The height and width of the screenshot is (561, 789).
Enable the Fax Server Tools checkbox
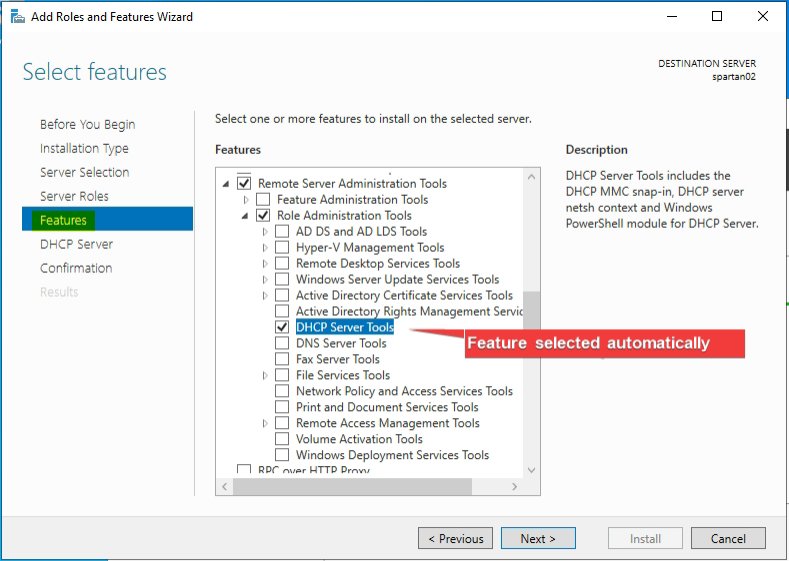pyautogui.click(x=282, y=359)
